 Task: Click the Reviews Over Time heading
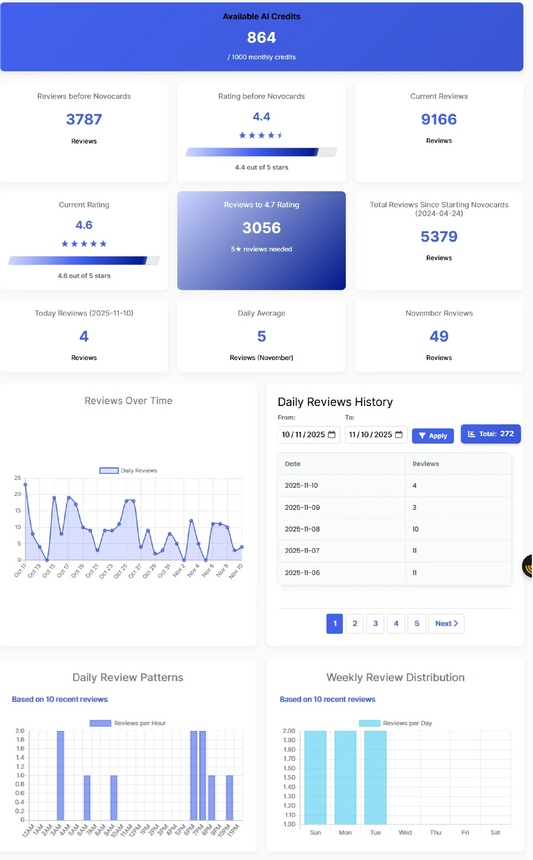pyautogui.click(x=128, y=401)
